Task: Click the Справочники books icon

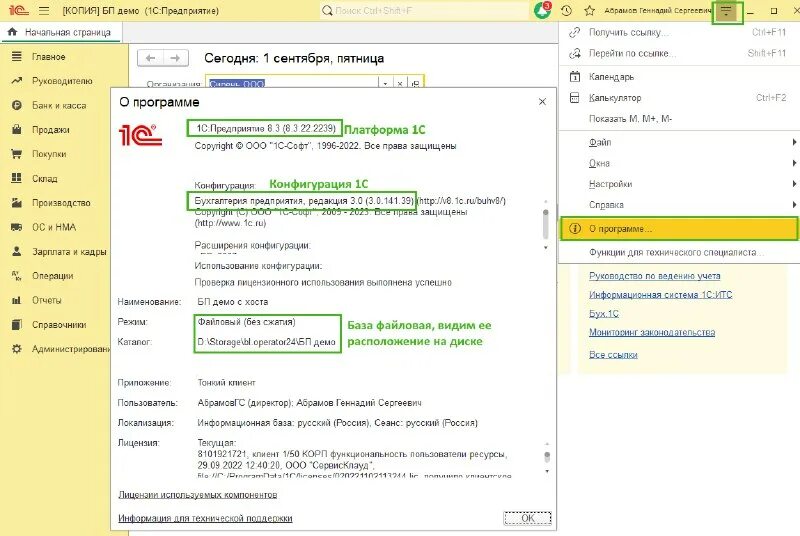Action: [17, 324]
